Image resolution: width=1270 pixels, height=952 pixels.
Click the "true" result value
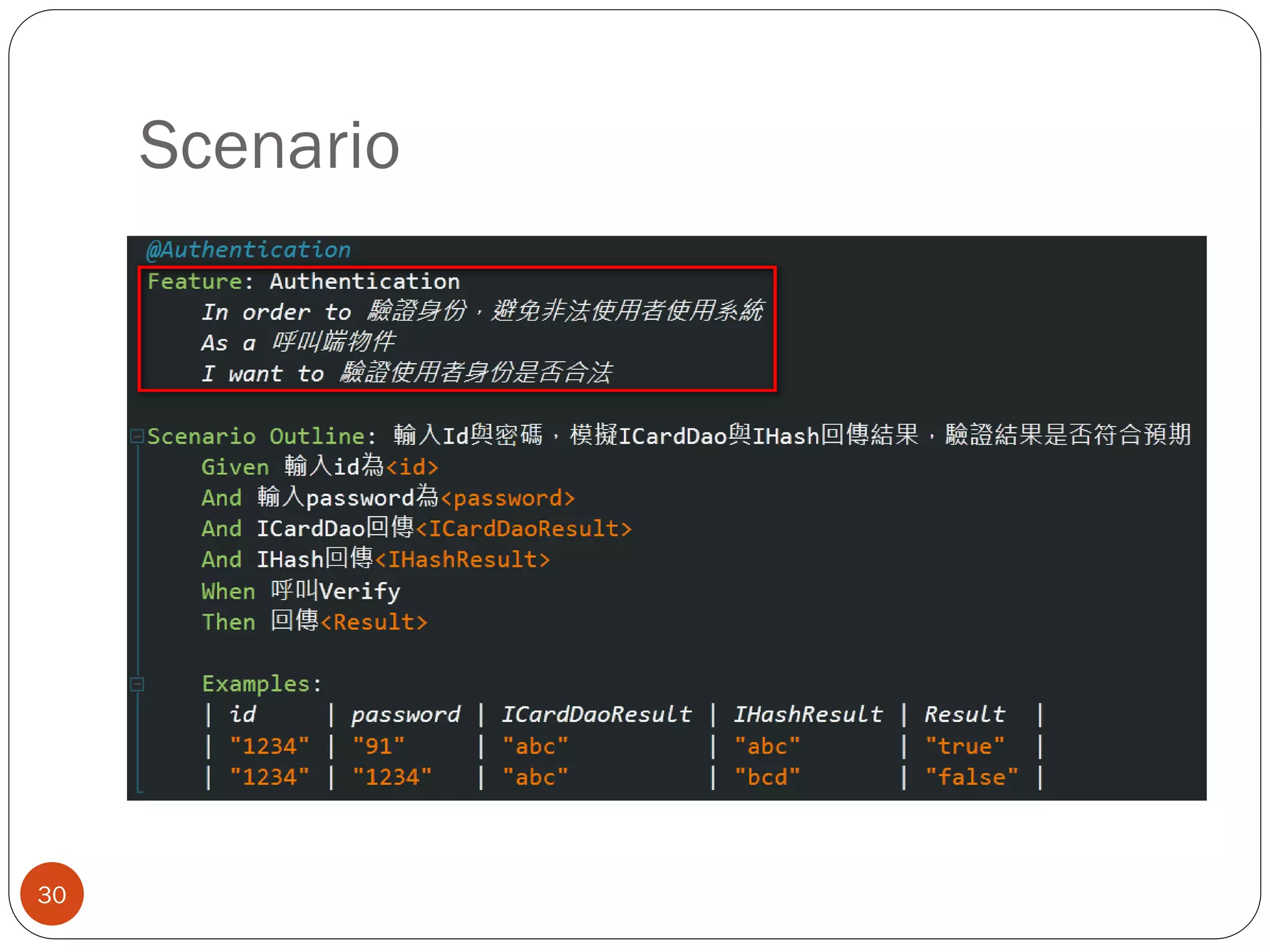[x=964, y=746]
